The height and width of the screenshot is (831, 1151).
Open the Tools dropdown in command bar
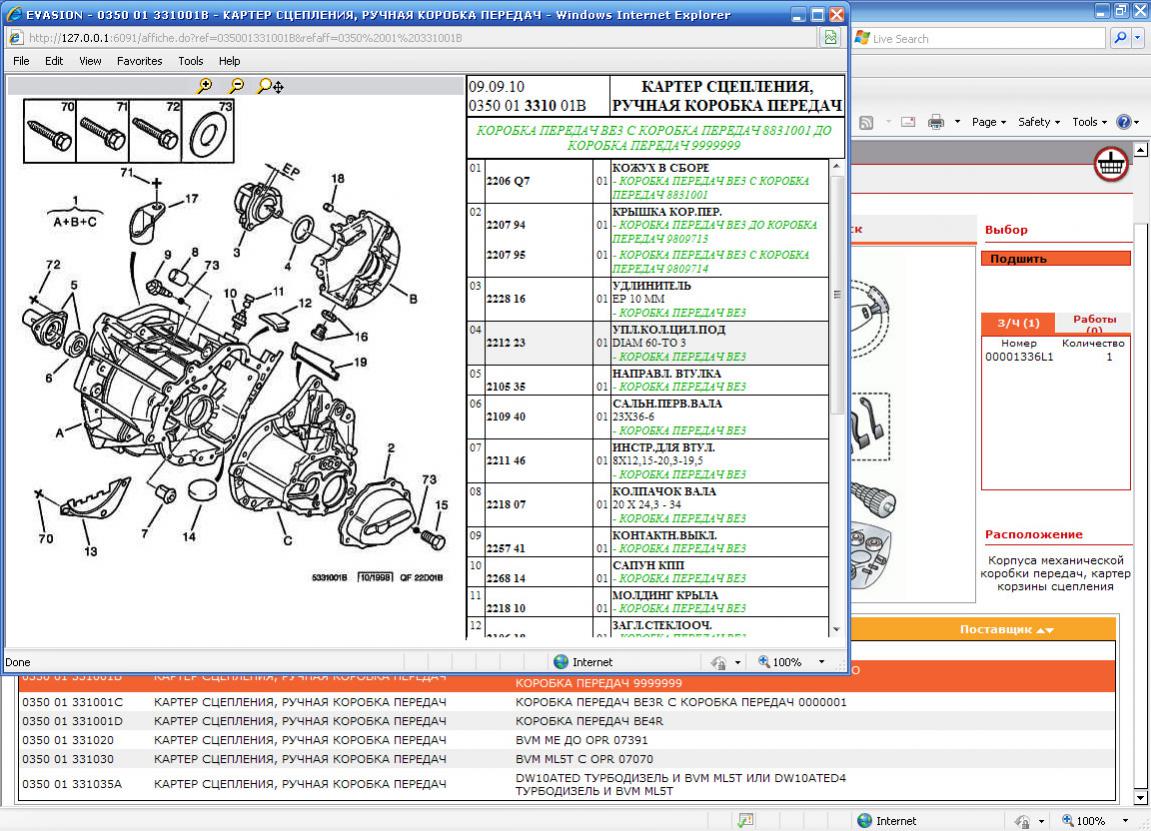click(1089, 122)
